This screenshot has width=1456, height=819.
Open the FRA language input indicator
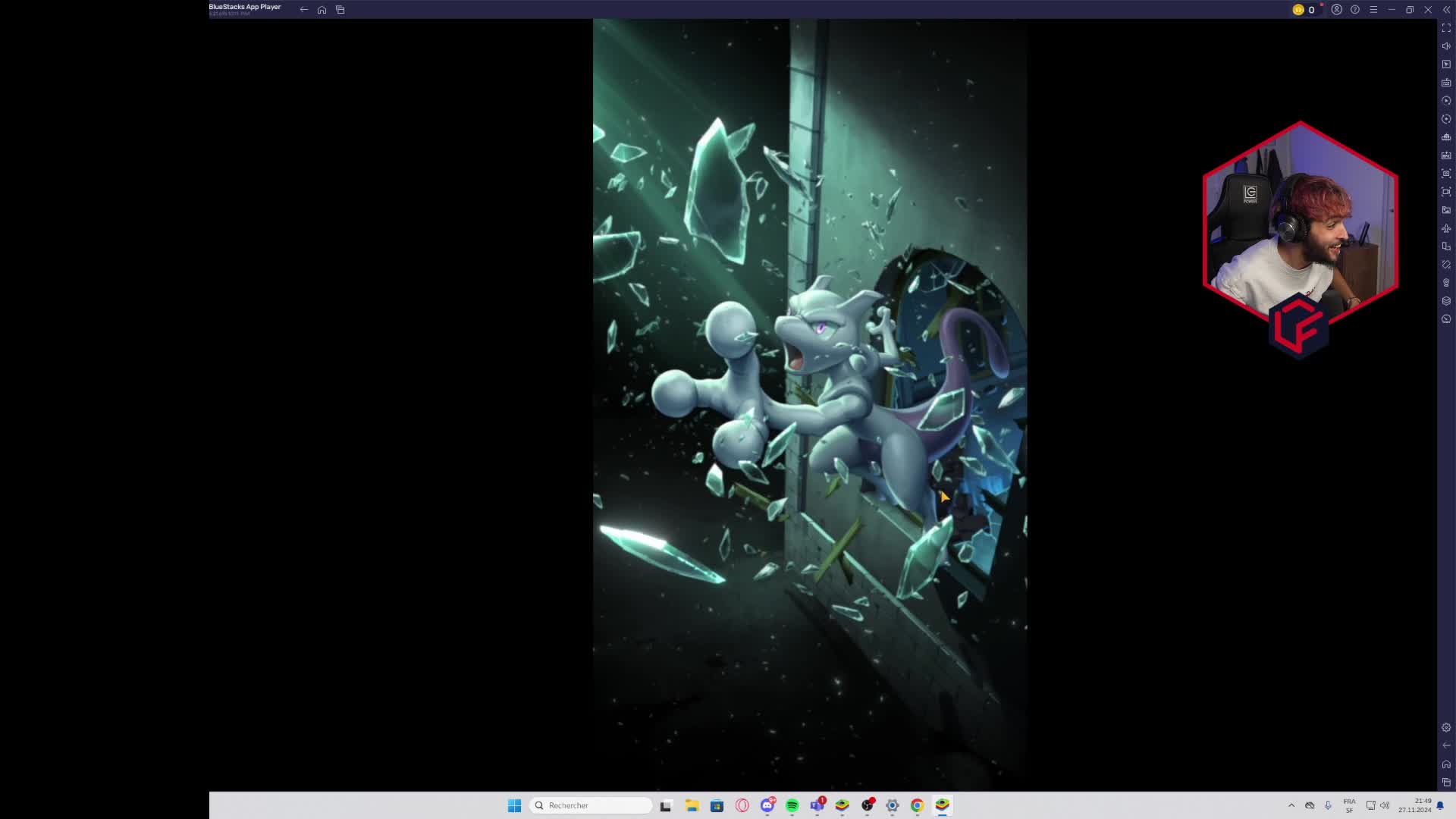coord(1349,805)
